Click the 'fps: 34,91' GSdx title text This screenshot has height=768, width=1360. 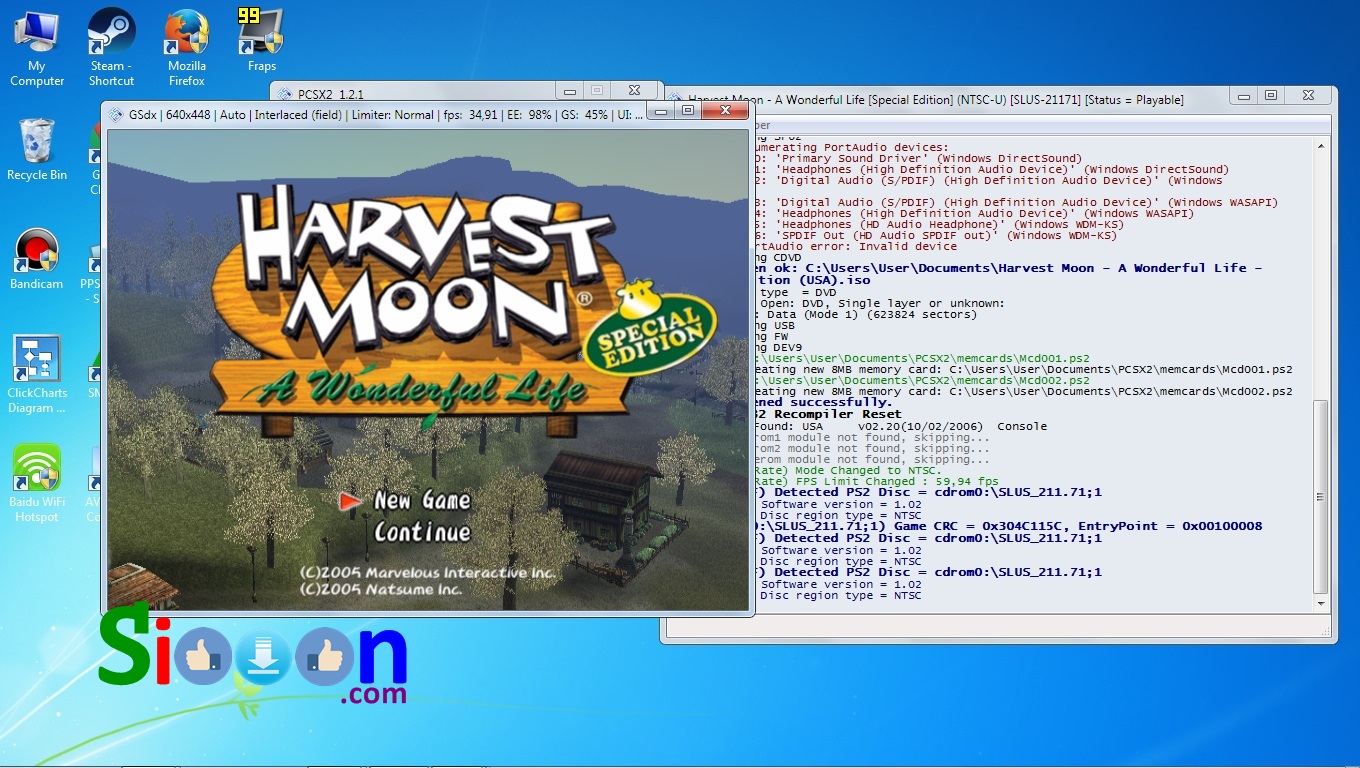click(x=470, y=115)
